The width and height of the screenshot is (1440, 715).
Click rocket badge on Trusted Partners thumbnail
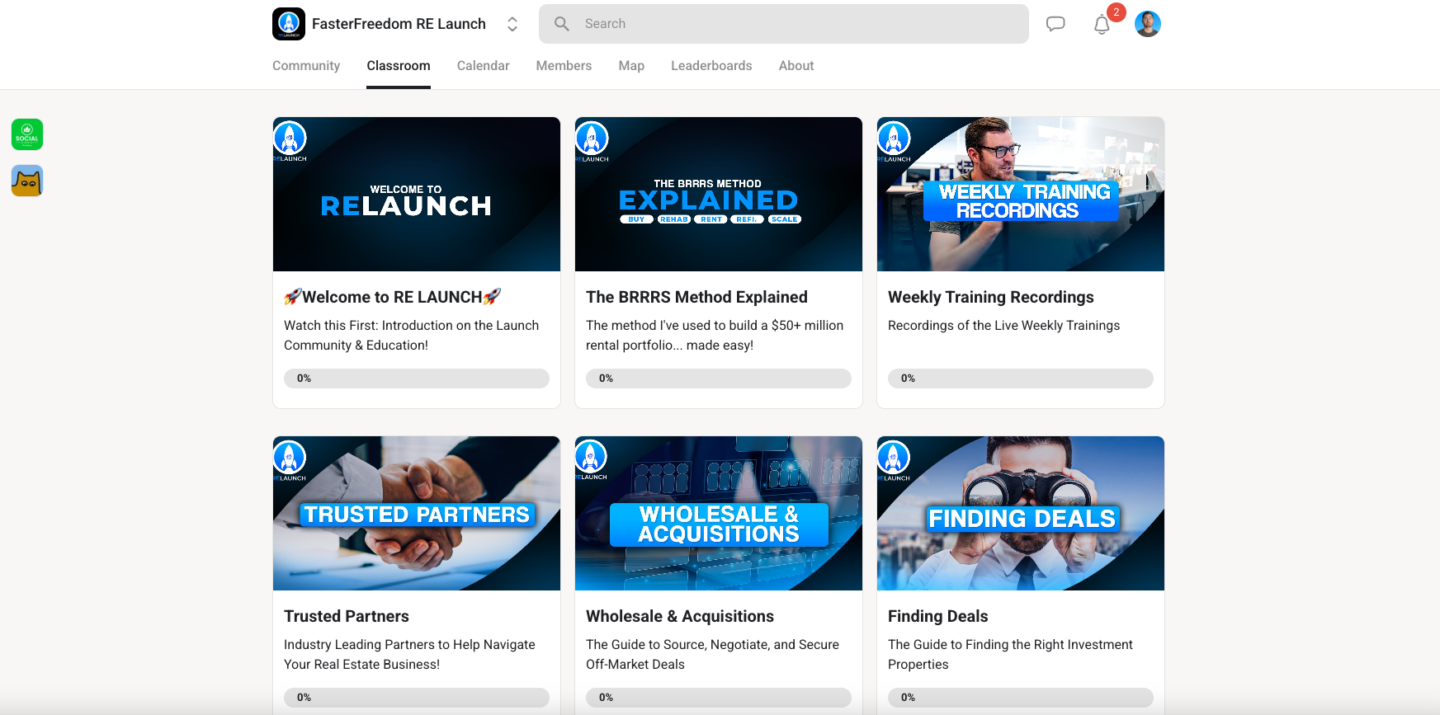(289, 458)
